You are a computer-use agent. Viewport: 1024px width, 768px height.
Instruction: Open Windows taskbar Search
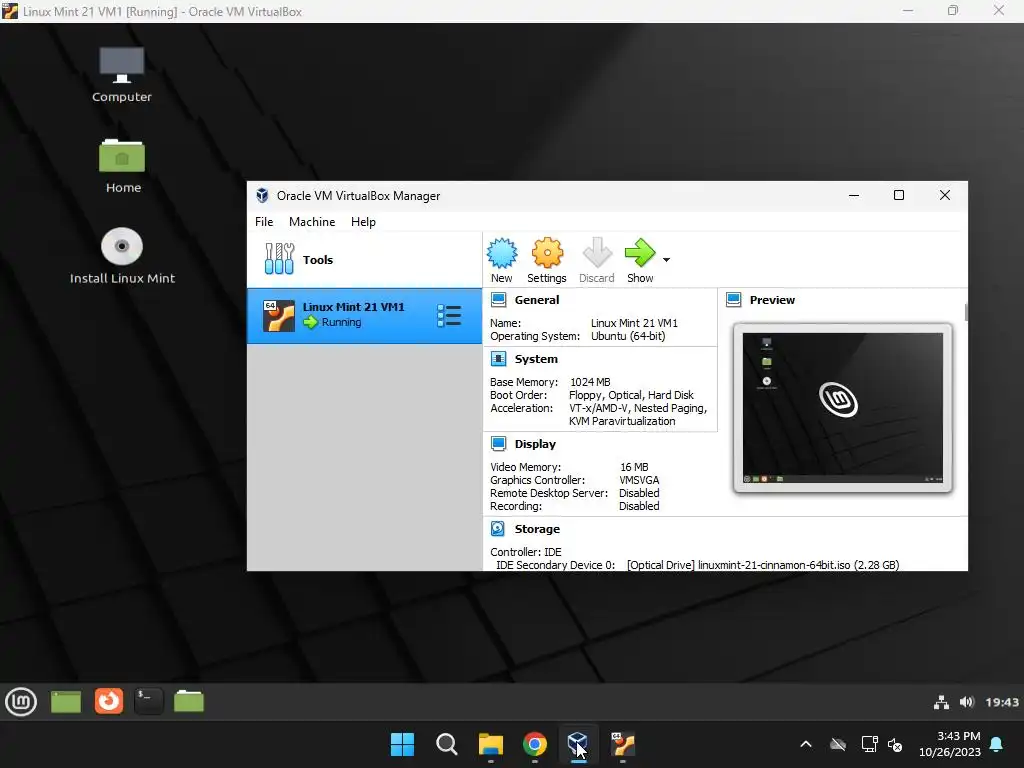[447, 744]
